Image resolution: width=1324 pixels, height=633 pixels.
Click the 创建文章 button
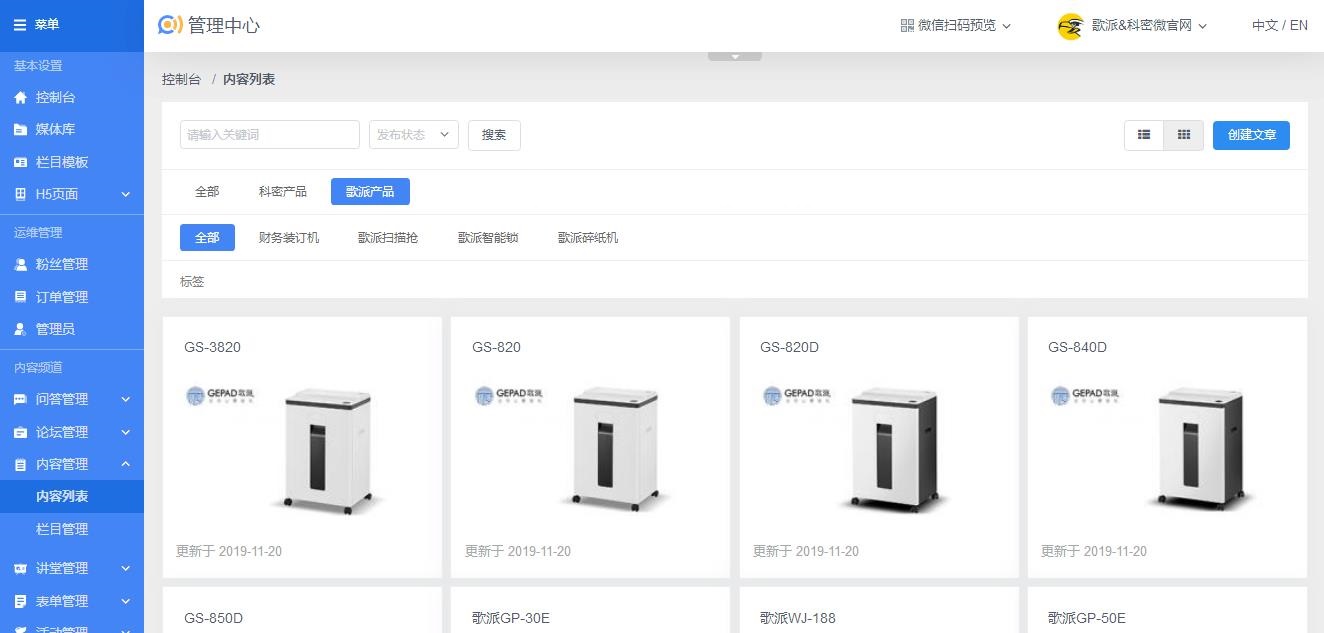1251,135
